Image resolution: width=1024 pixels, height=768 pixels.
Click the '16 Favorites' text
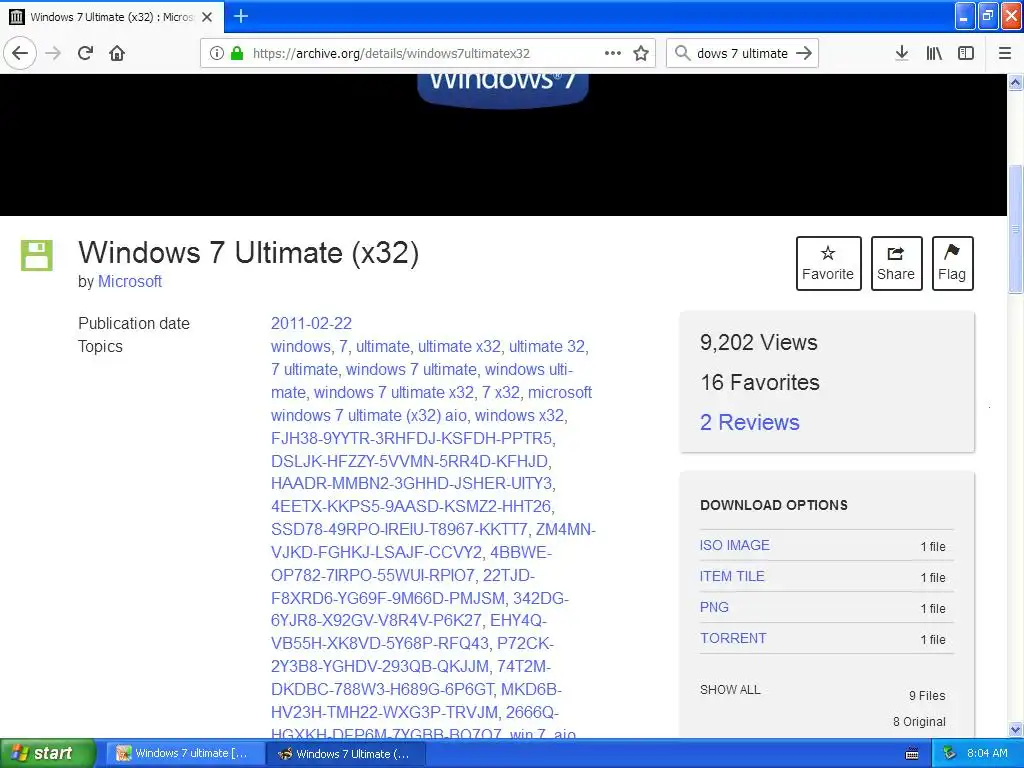point(760,382)
